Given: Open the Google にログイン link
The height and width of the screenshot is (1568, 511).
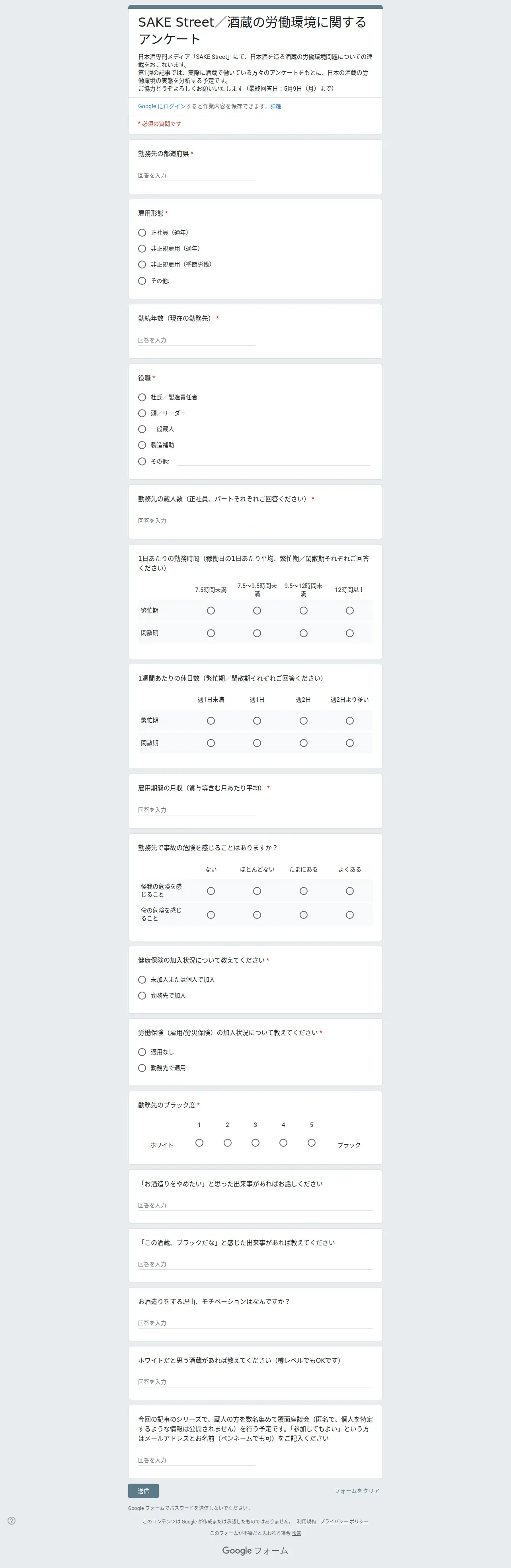Looking at the screenshot, I should (162, 106).
